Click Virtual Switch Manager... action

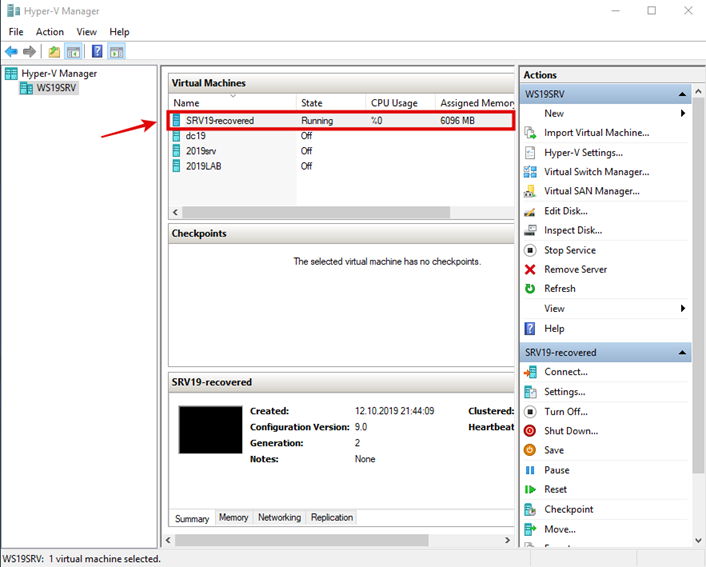(597, 172)
